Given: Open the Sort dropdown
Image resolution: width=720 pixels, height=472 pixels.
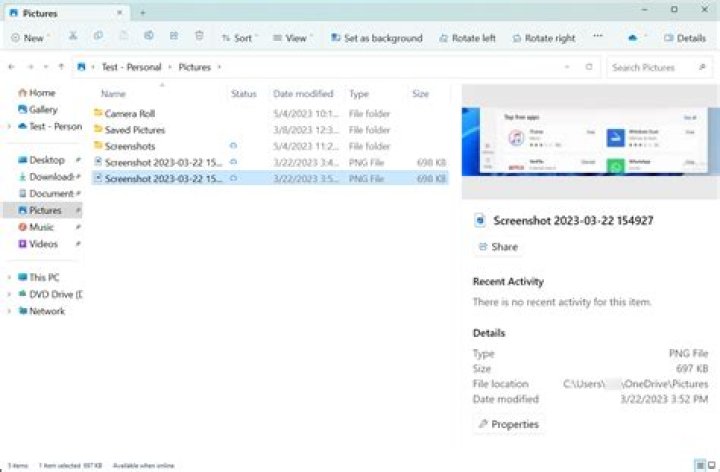Looking at the screenshot, I should (x=239, y=38).
